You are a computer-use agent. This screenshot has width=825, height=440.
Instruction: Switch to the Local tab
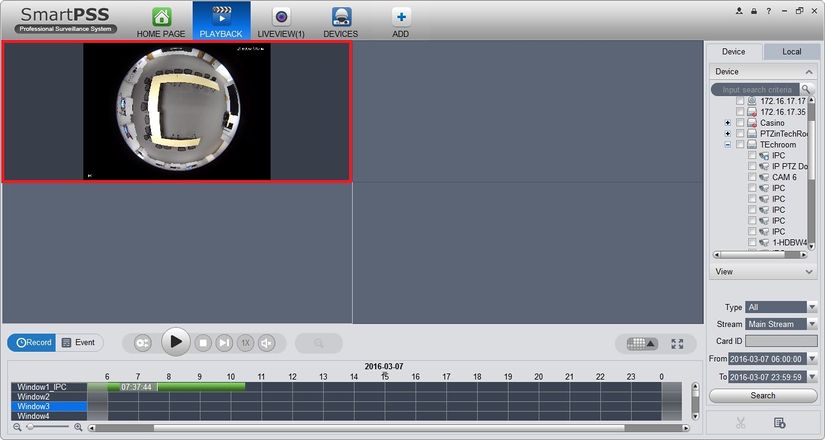(791, 51)
